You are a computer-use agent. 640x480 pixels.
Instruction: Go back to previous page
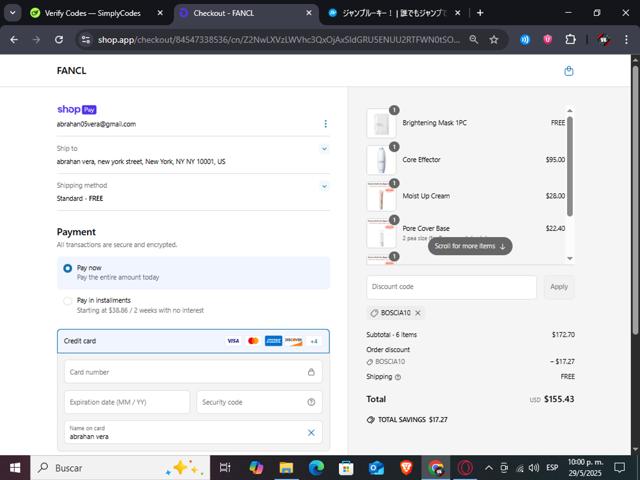coord(14,40)
